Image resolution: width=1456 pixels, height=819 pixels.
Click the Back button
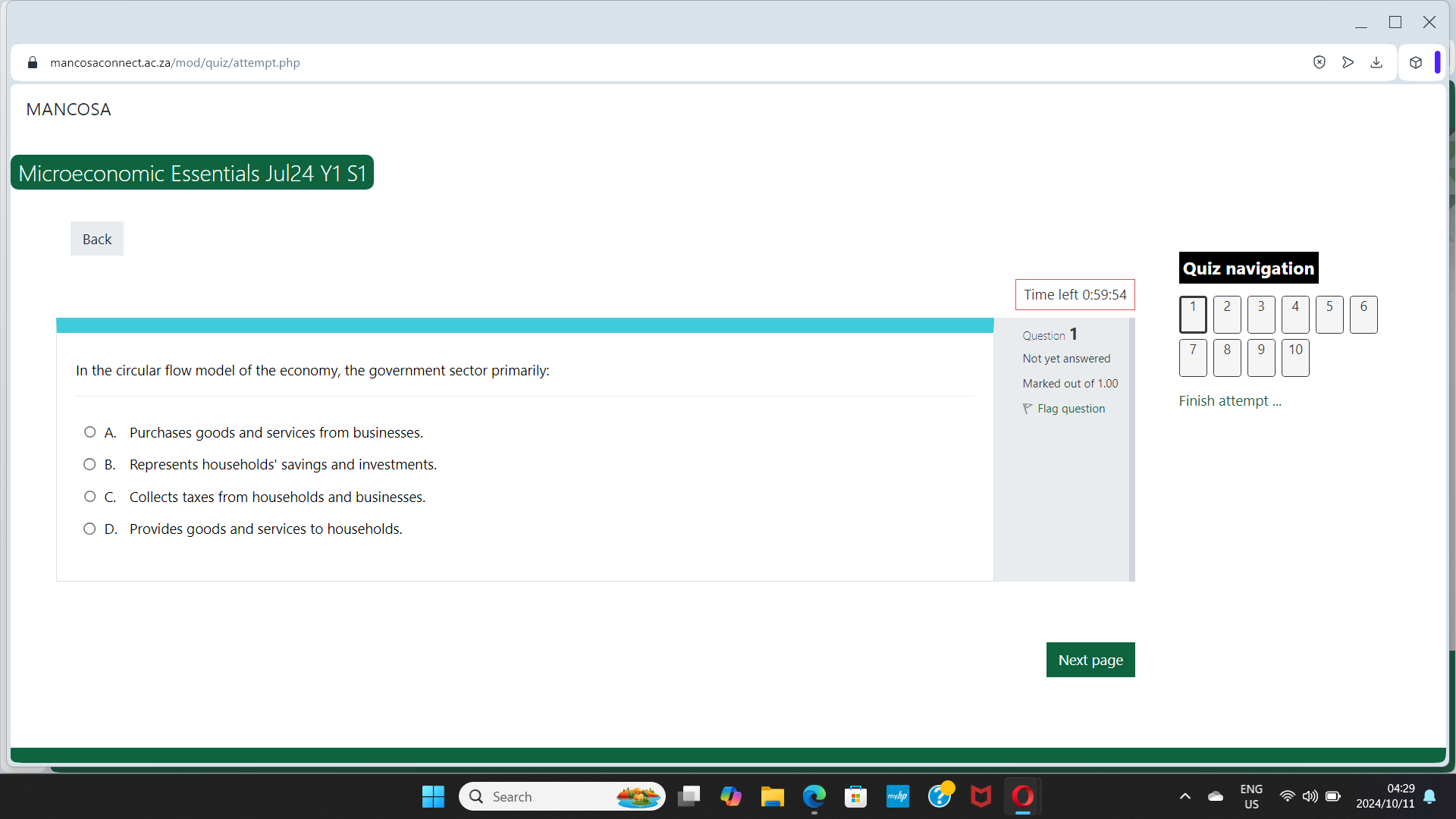point(97,238)
